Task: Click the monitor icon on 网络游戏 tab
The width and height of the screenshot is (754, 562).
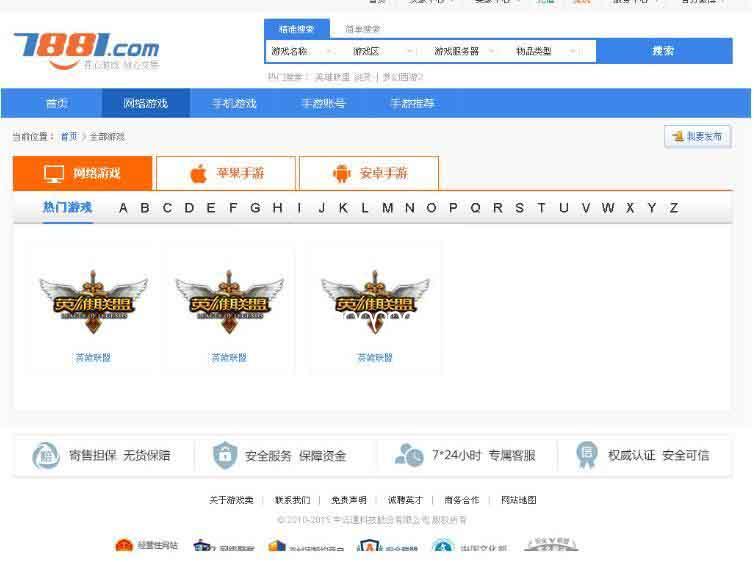Action: [54, 174]
